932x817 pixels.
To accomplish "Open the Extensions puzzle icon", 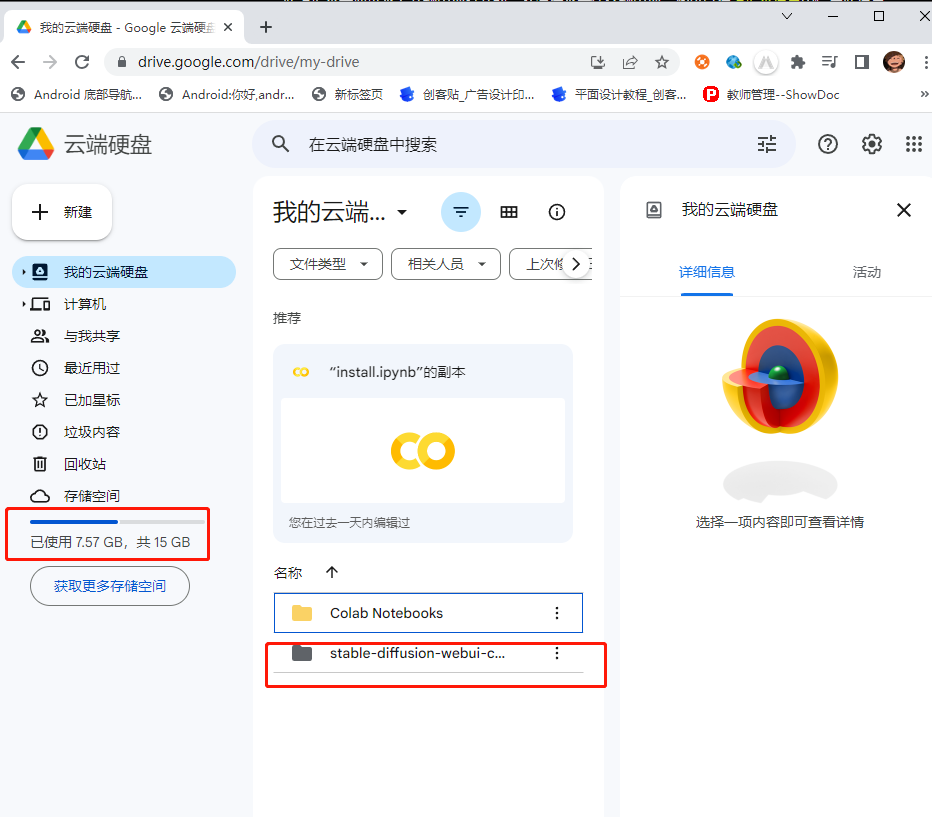I will coord(797,62).
